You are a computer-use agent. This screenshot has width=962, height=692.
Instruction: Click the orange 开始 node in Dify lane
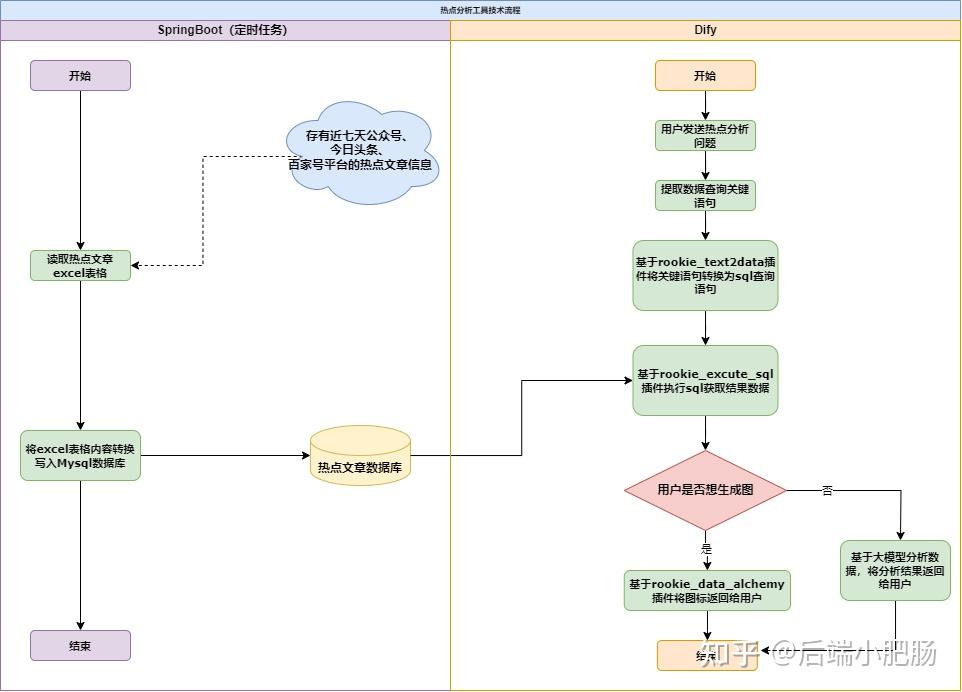tap(705, 75)
